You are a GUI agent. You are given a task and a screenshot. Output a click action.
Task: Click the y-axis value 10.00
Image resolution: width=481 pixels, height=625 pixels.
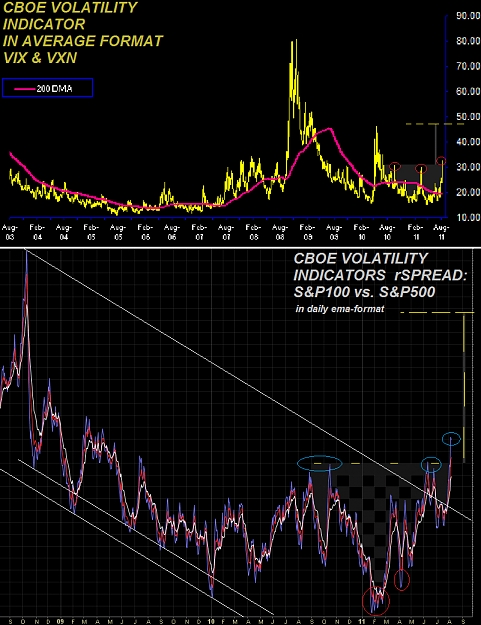pos(468,217)
